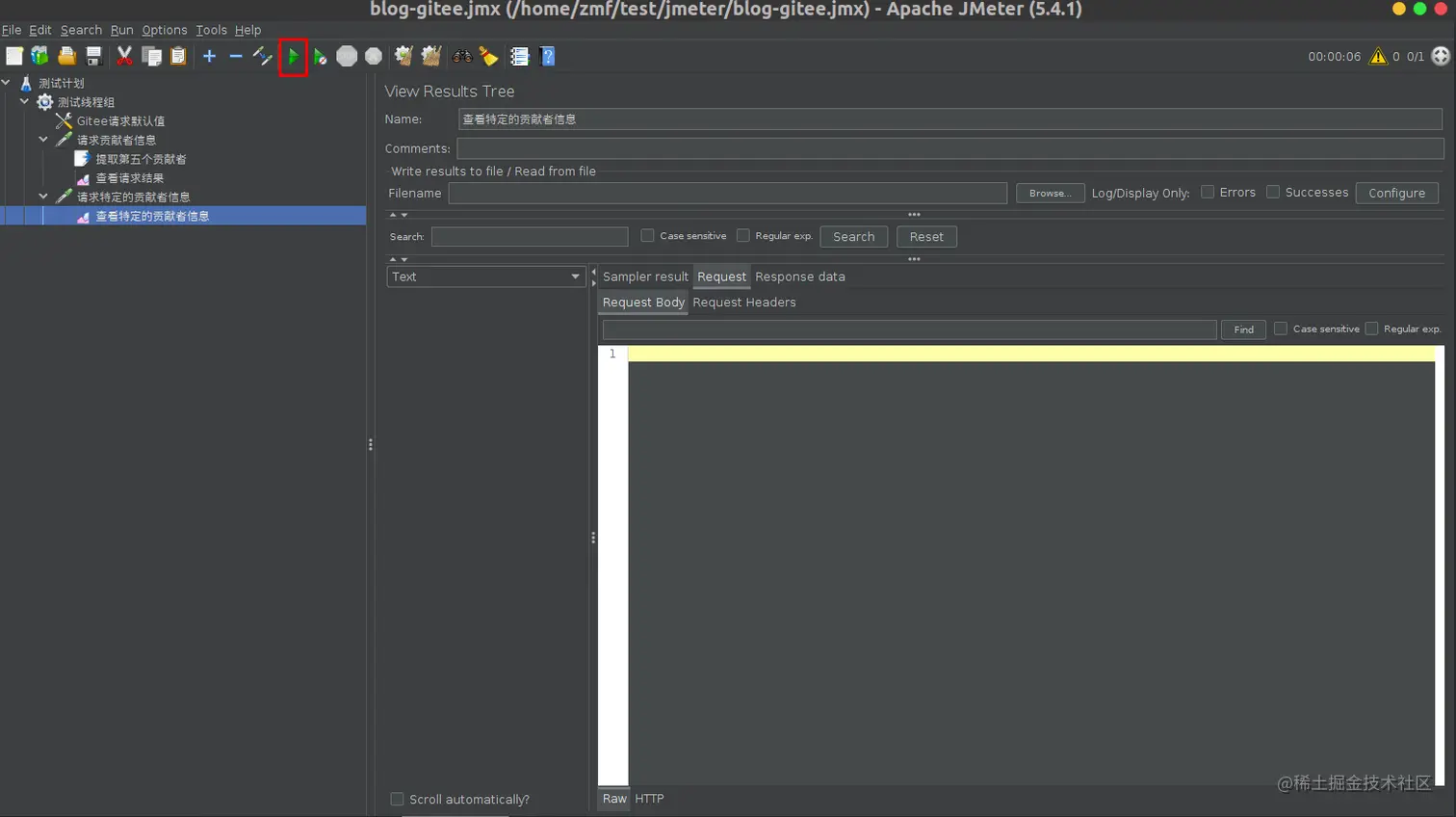
Task: Toggle Regular exp. beside the Find button
Action: click(1371, 329)
